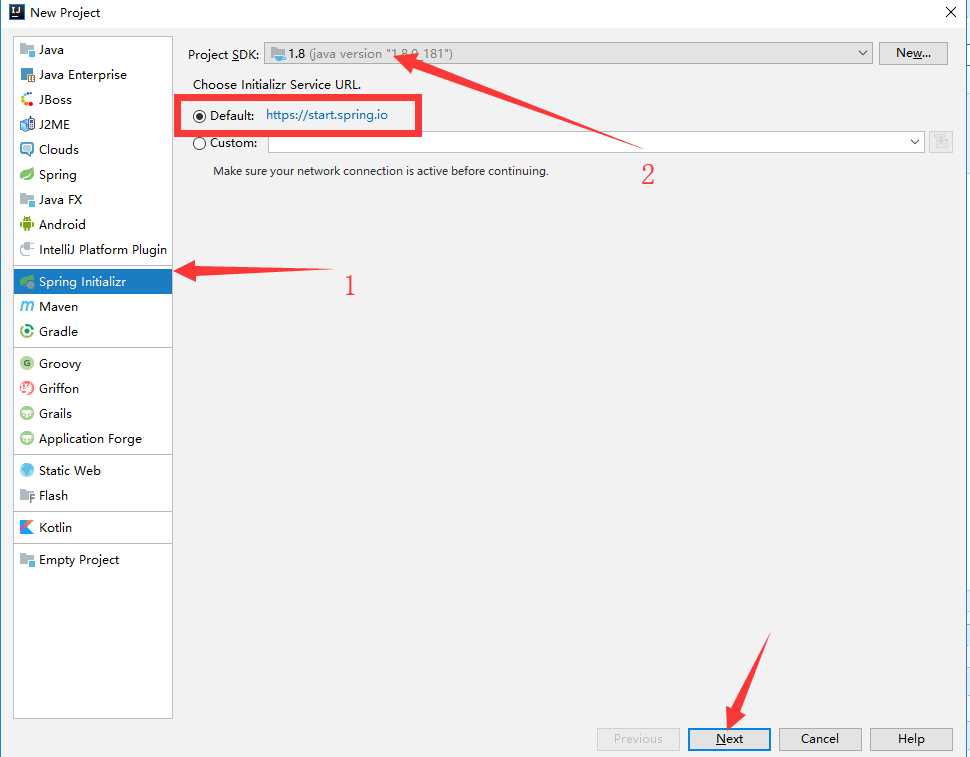Pick Gradle from the list
970x757 pixels.
[93, 331]
